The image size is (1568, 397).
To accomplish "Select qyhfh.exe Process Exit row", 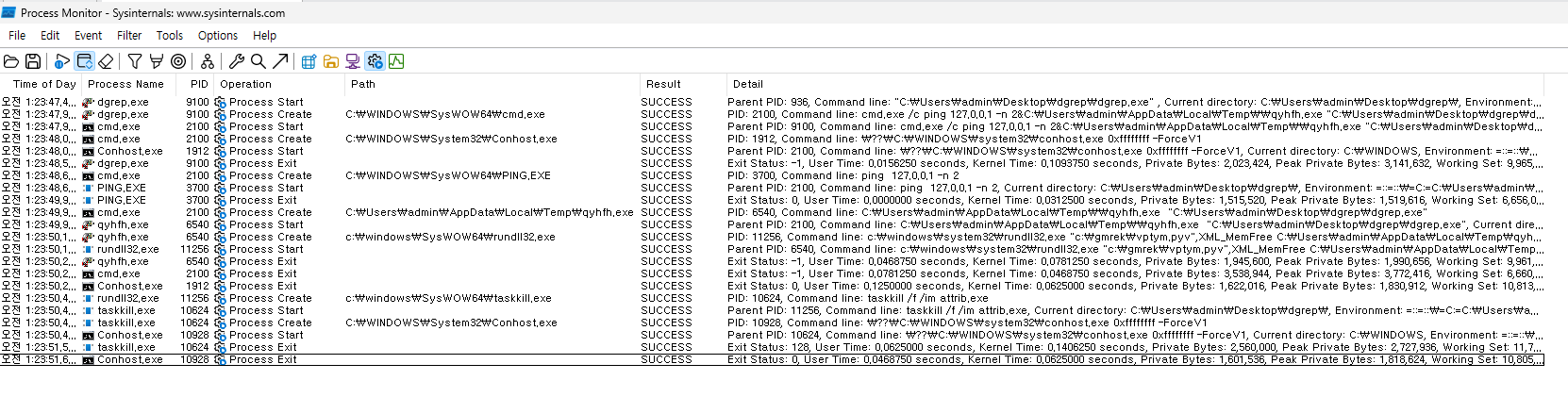I will coord(772,261).
